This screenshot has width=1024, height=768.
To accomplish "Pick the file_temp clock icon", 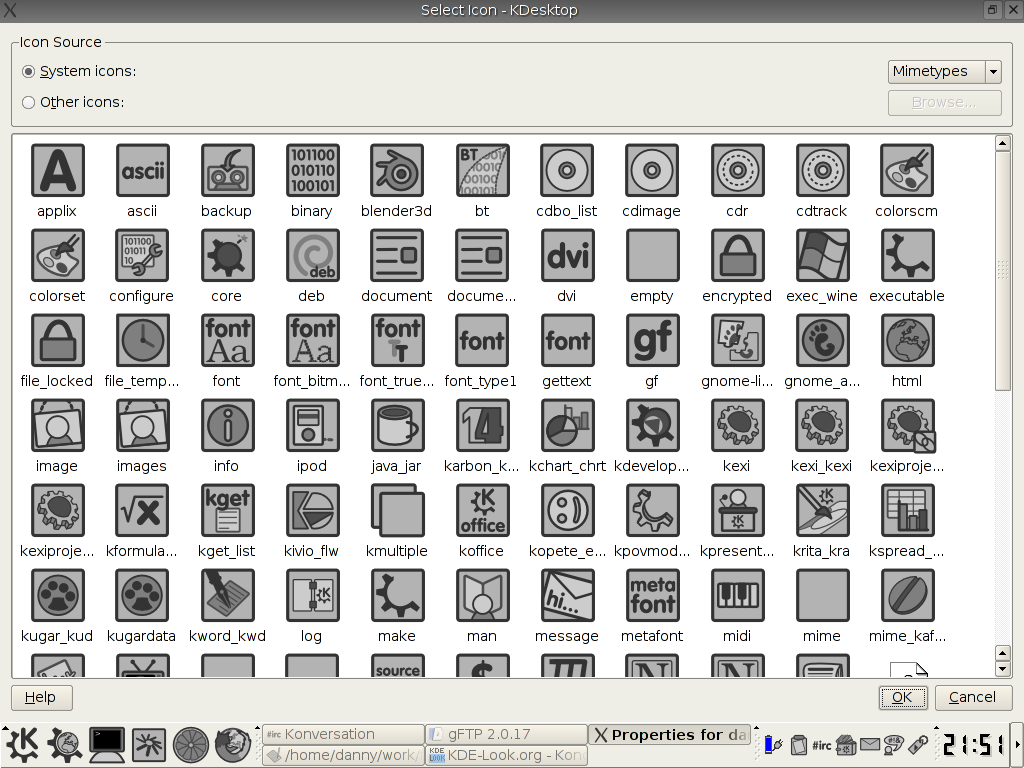I will pos(142,340).
